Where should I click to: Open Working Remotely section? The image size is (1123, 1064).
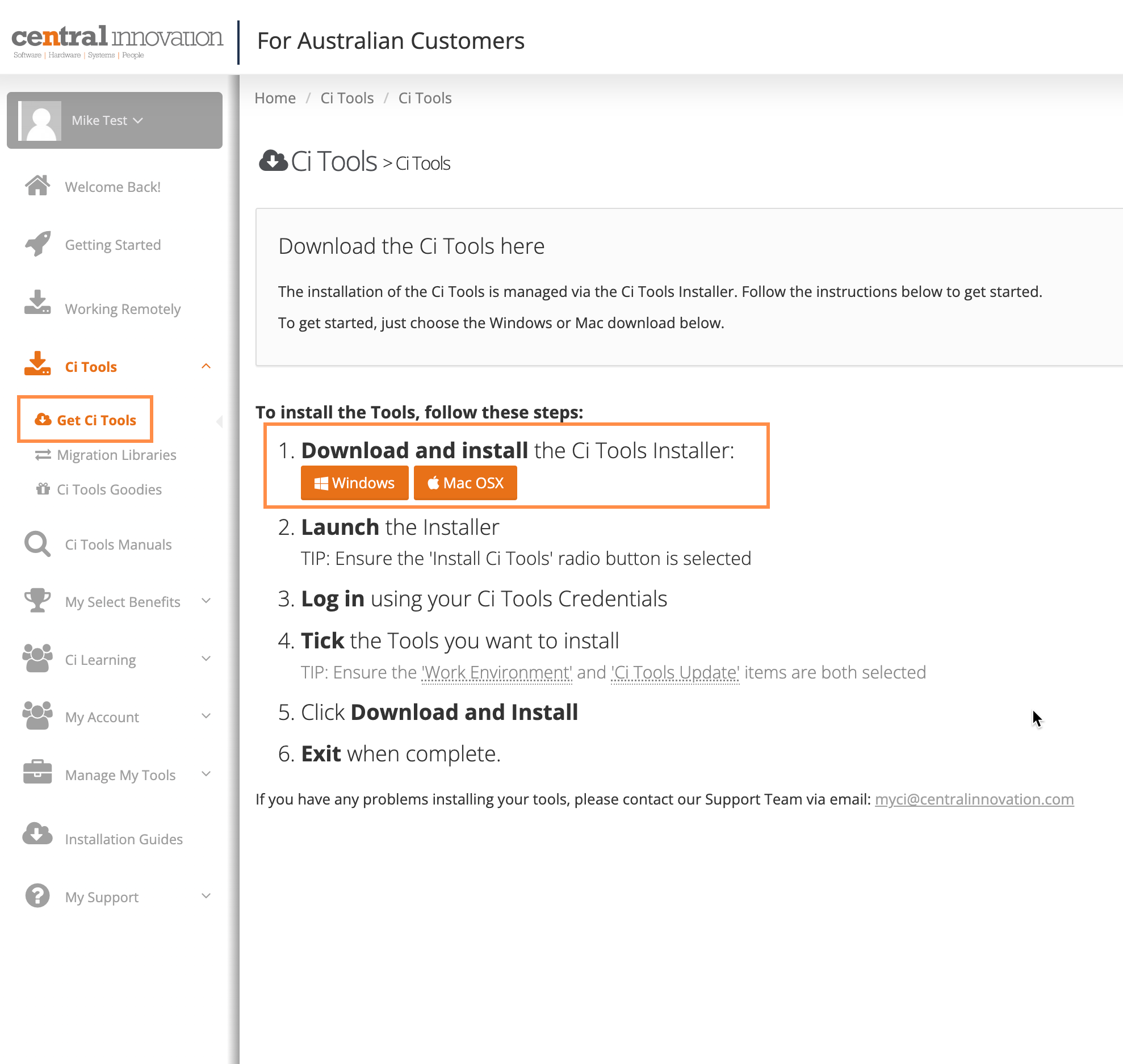(123, 309)
